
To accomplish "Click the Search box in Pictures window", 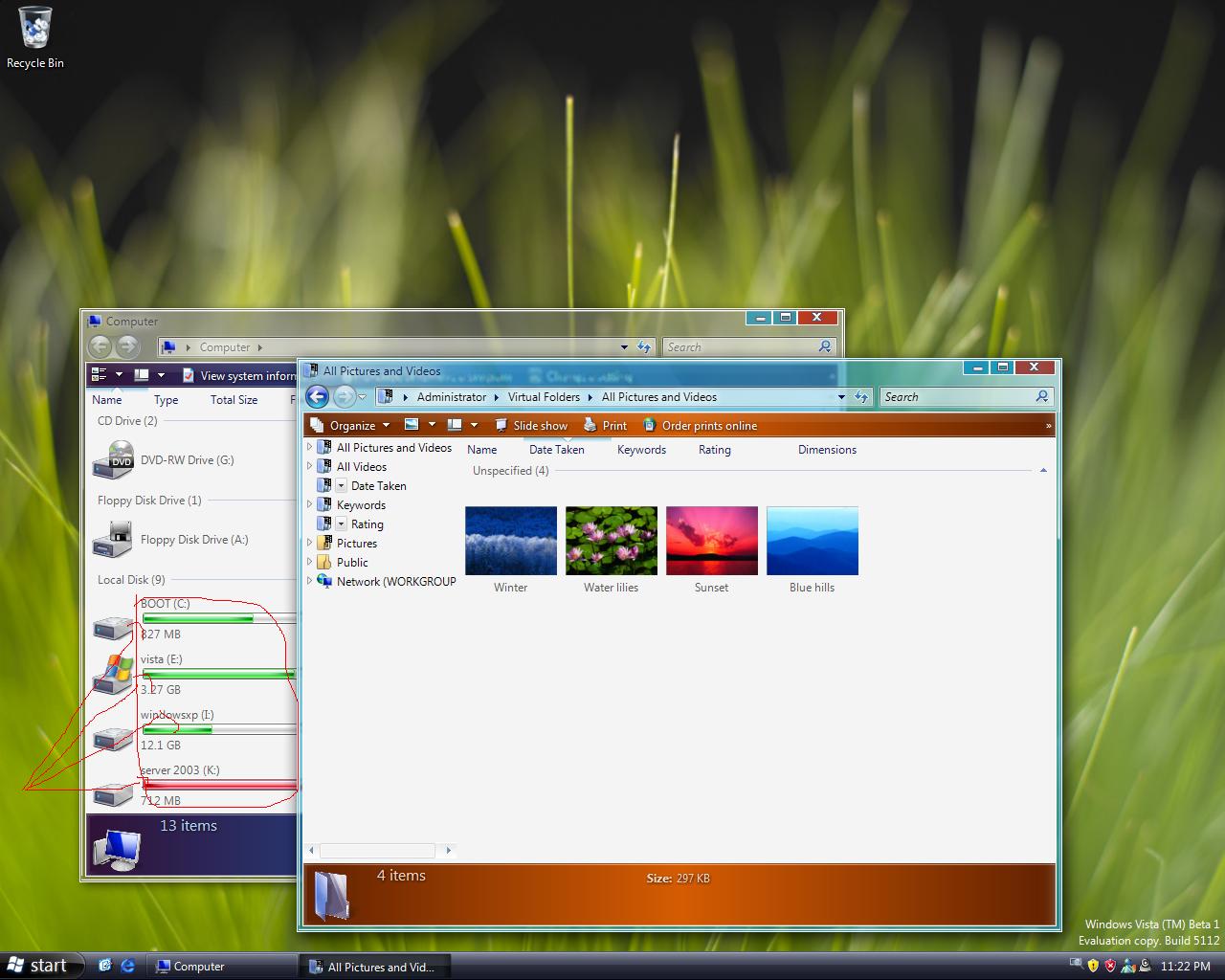I will (957, 396).
